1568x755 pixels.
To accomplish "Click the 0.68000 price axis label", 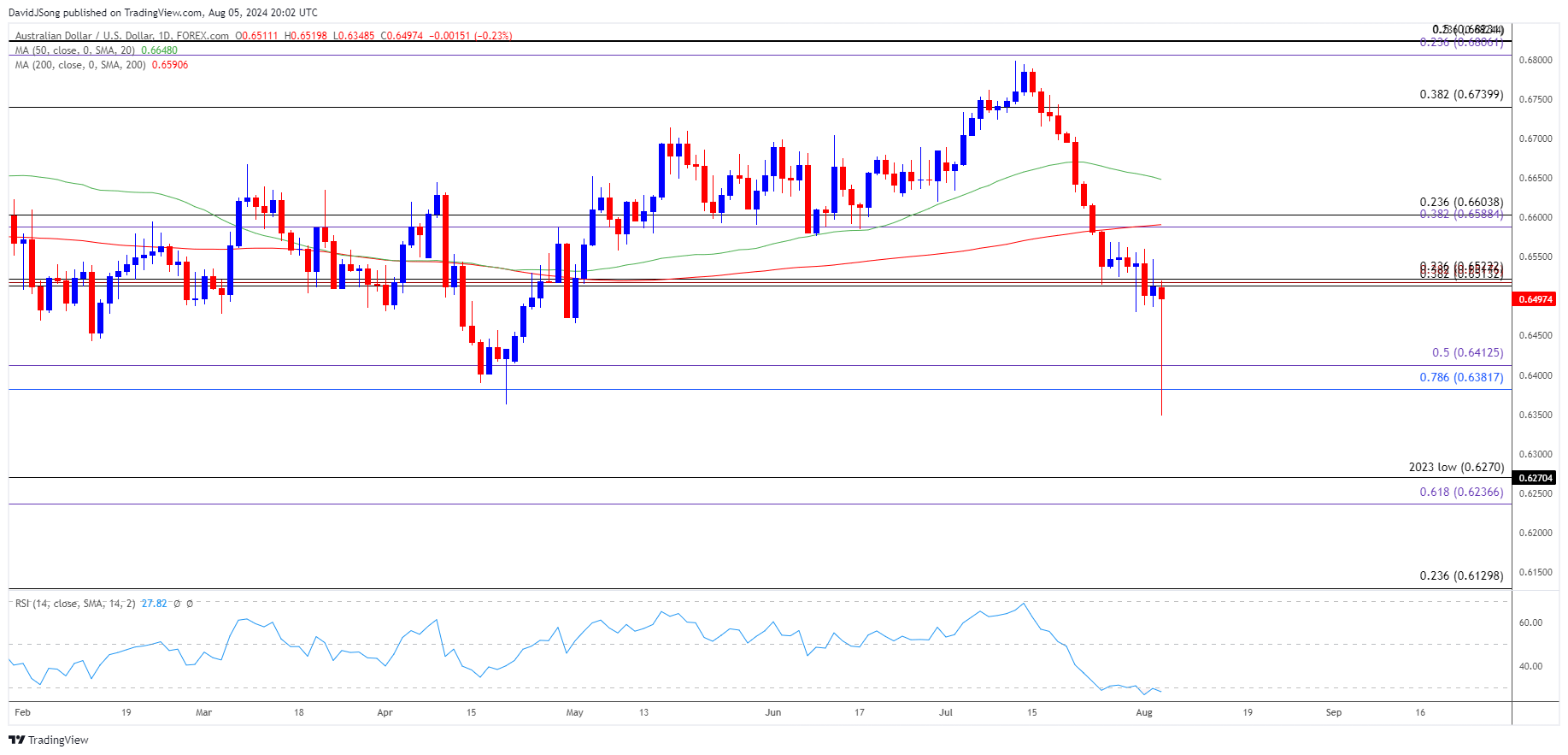I will click(x=1536, y=60).
